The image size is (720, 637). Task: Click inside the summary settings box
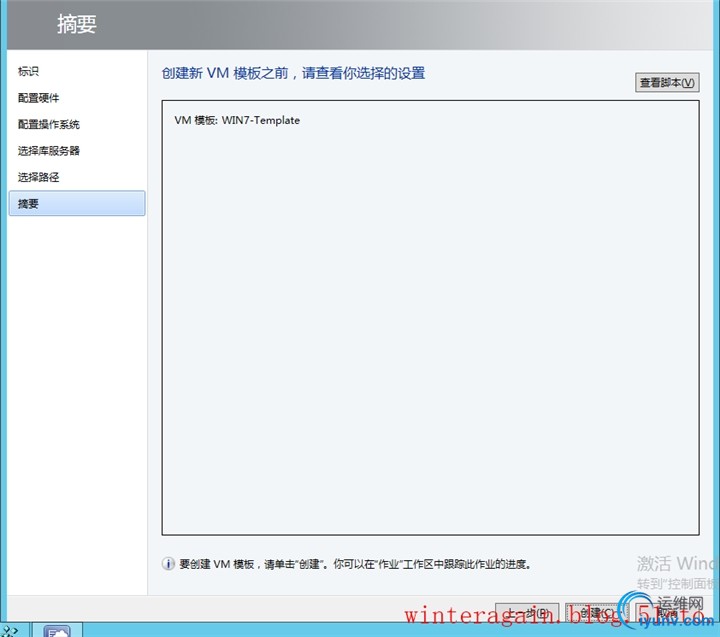click(x=430, y=318)
